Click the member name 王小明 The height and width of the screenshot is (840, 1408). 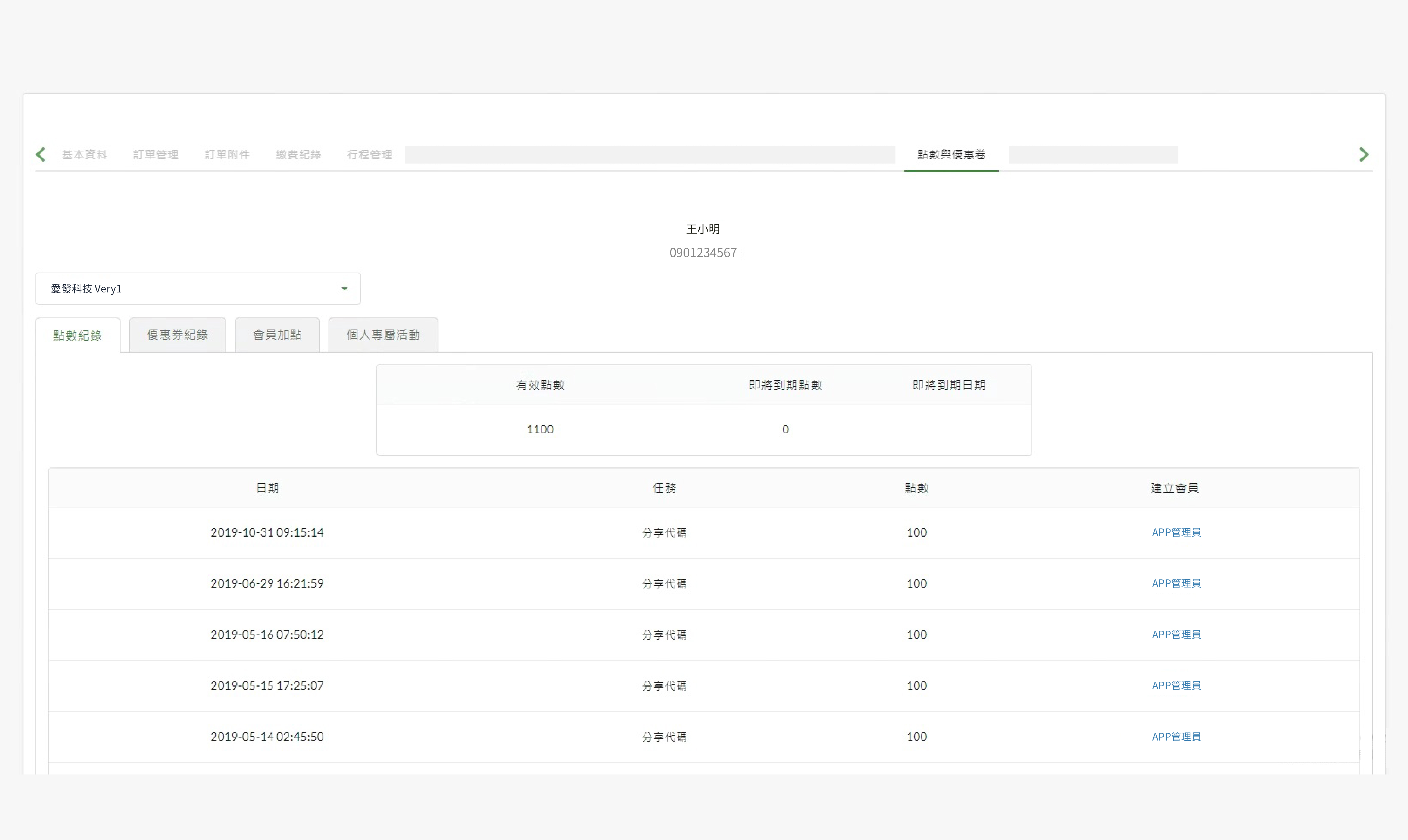pyautogui.click(x=703, y=229)
